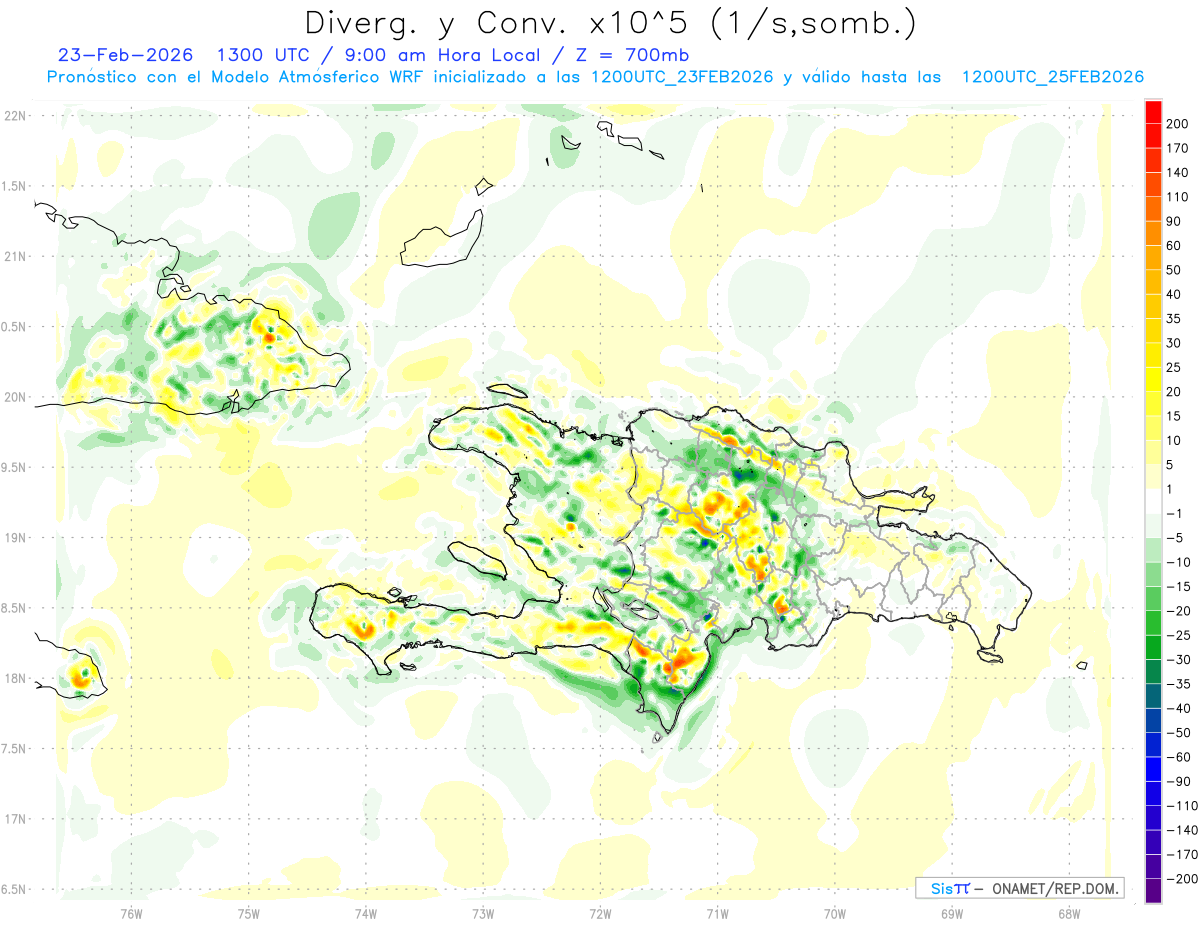Click the '-25' colorbar label

(x=1181, y=636)
